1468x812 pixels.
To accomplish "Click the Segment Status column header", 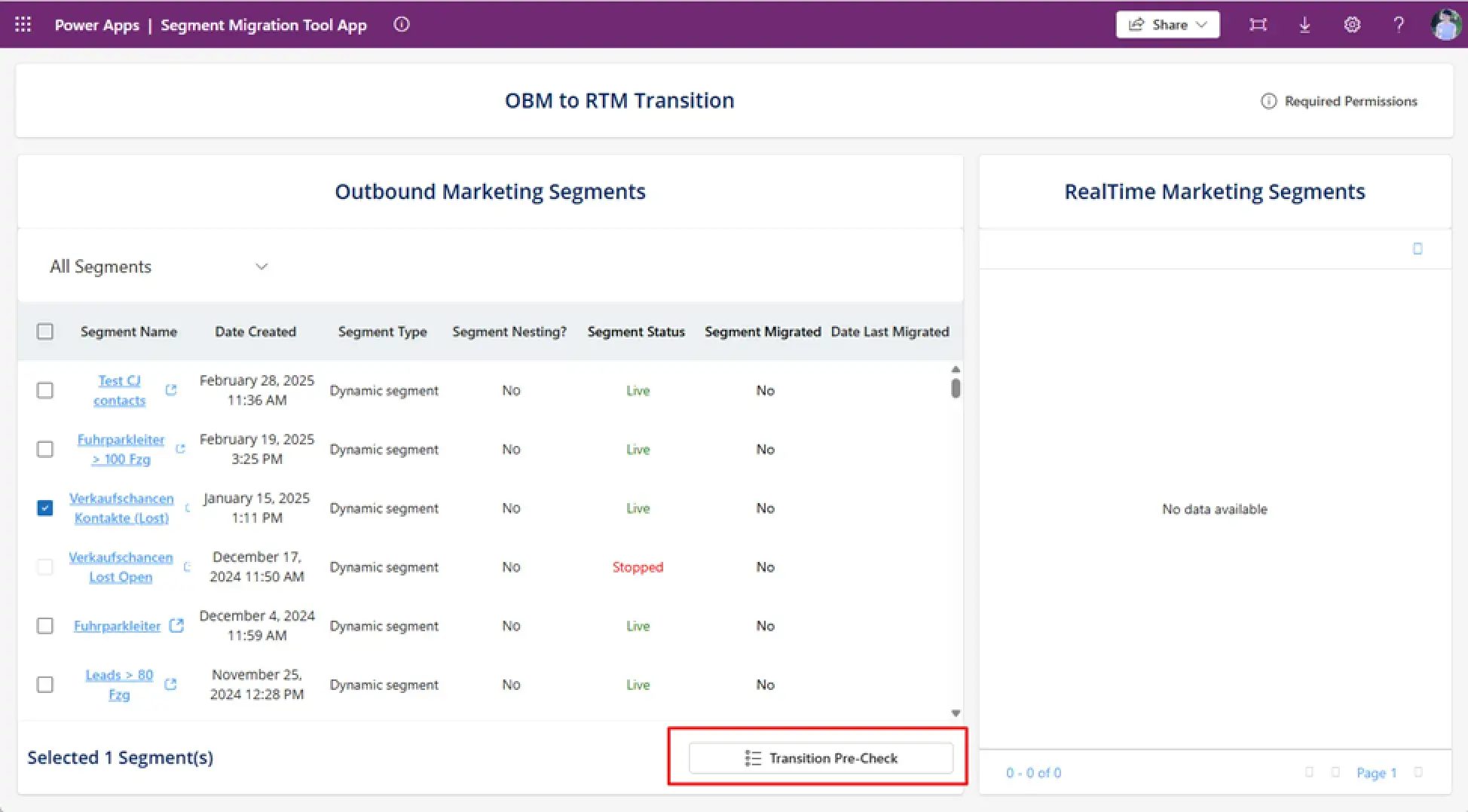I will 636,331.
